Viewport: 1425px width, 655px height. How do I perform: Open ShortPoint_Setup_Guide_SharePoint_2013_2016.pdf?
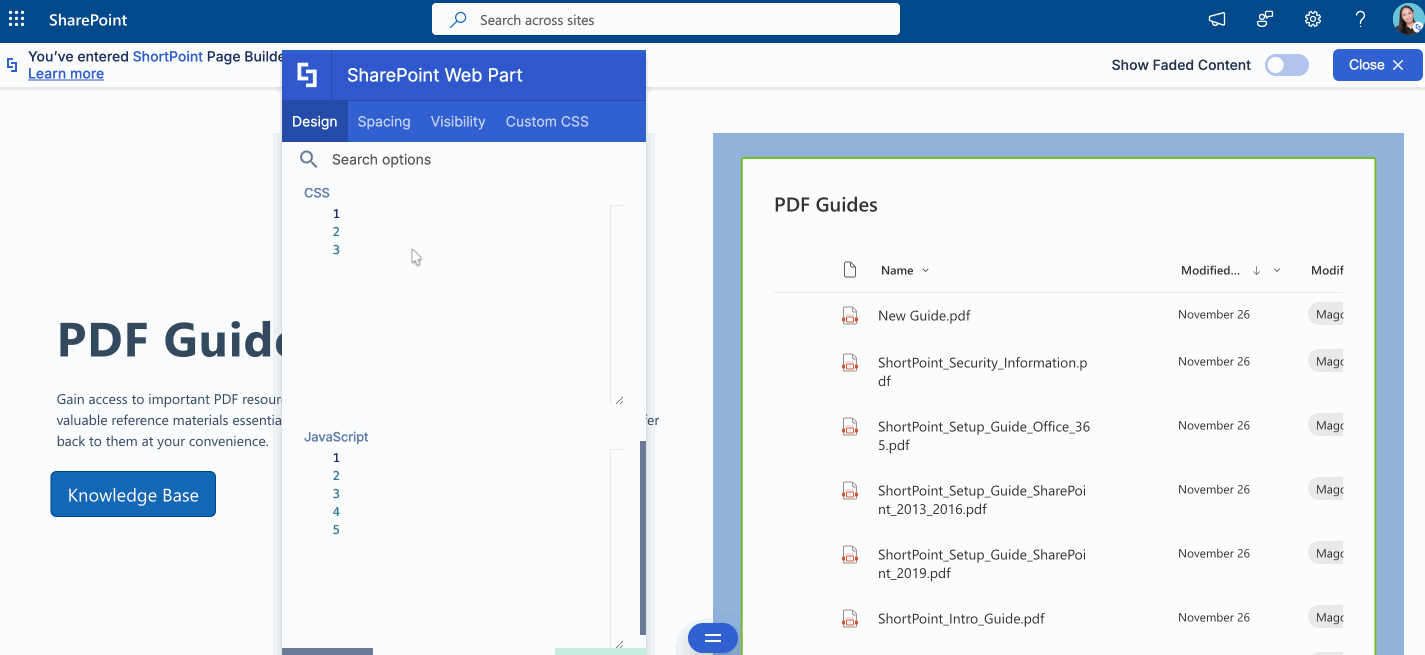tap(982, 500)
